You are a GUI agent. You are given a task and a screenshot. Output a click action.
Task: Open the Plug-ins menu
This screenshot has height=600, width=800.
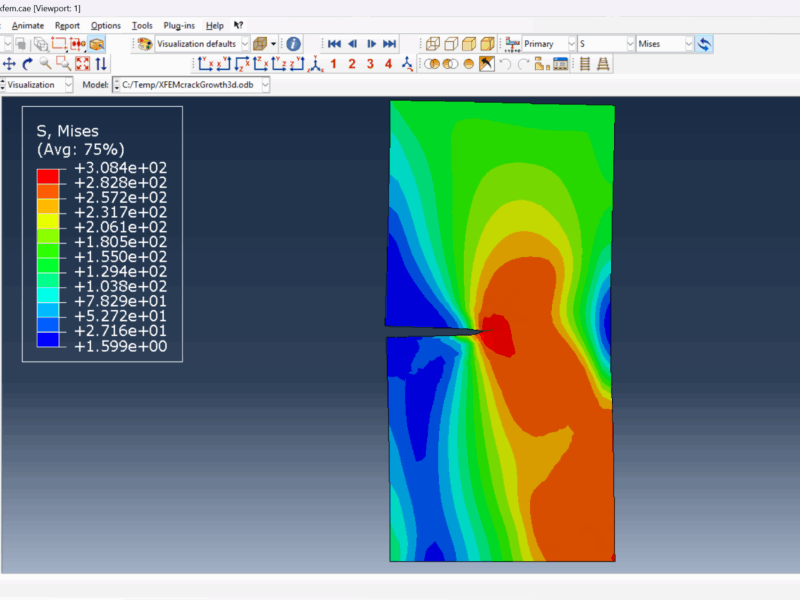tap(179, 26)
